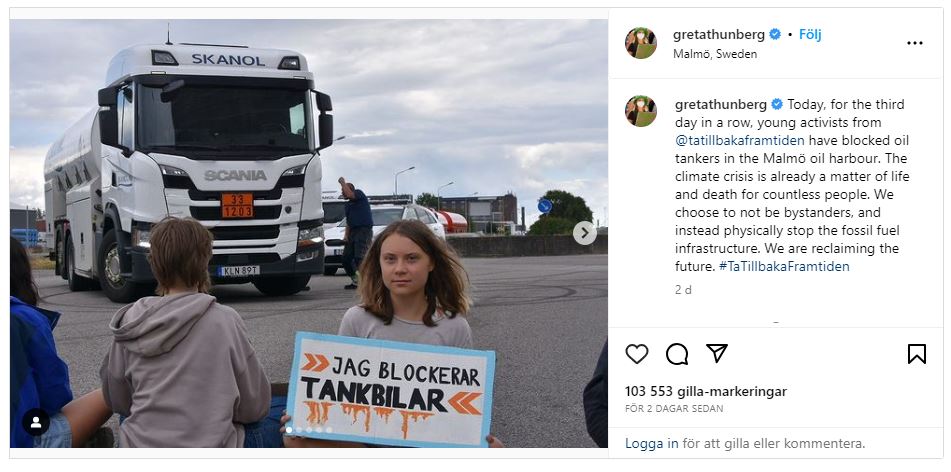Open the three-dot more options menu
The height and width of the screenshot is (472, 951).
coord(915,43)
